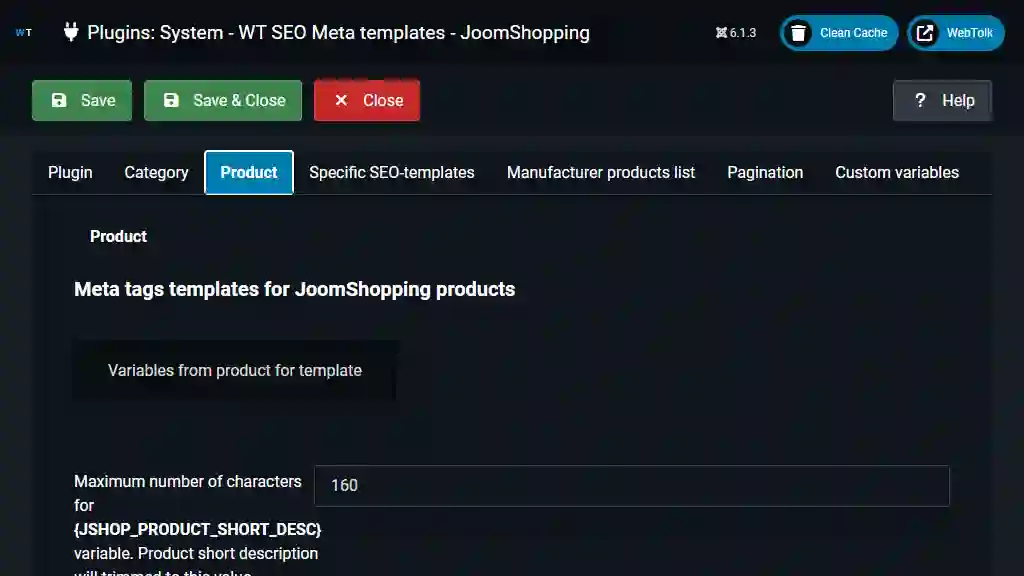Click the X icon on the Close button

click(x=341, y=100)
